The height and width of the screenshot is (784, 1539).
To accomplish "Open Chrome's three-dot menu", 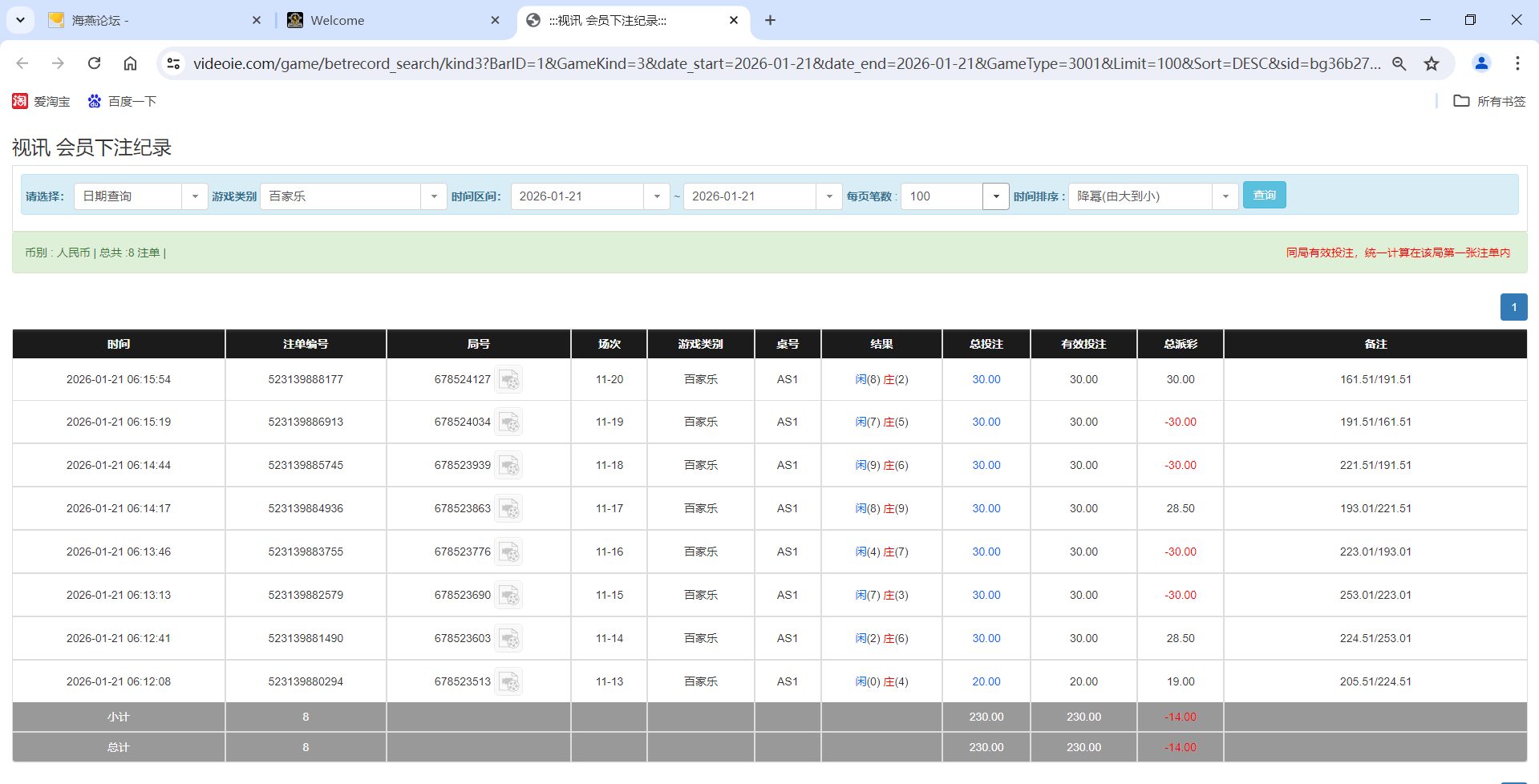I will point(1518,63).
